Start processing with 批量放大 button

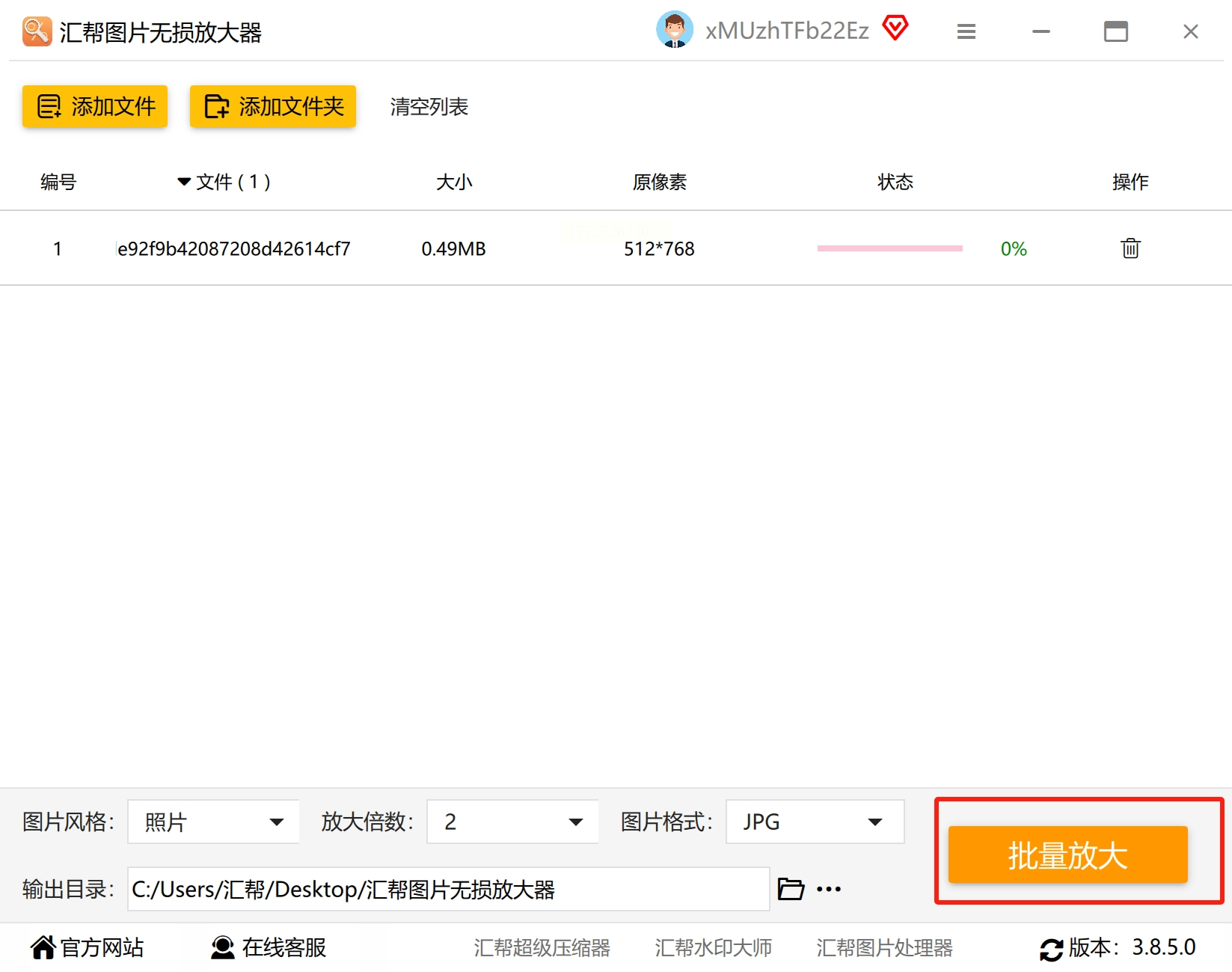1067,855
